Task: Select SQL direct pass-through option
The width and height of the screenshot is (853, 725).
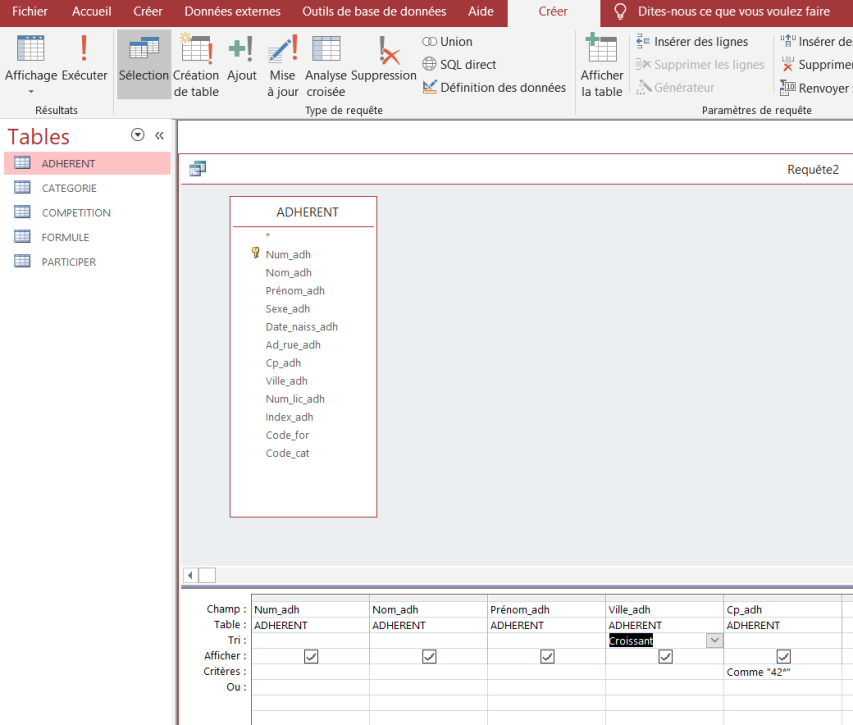Action: (459, 64)
